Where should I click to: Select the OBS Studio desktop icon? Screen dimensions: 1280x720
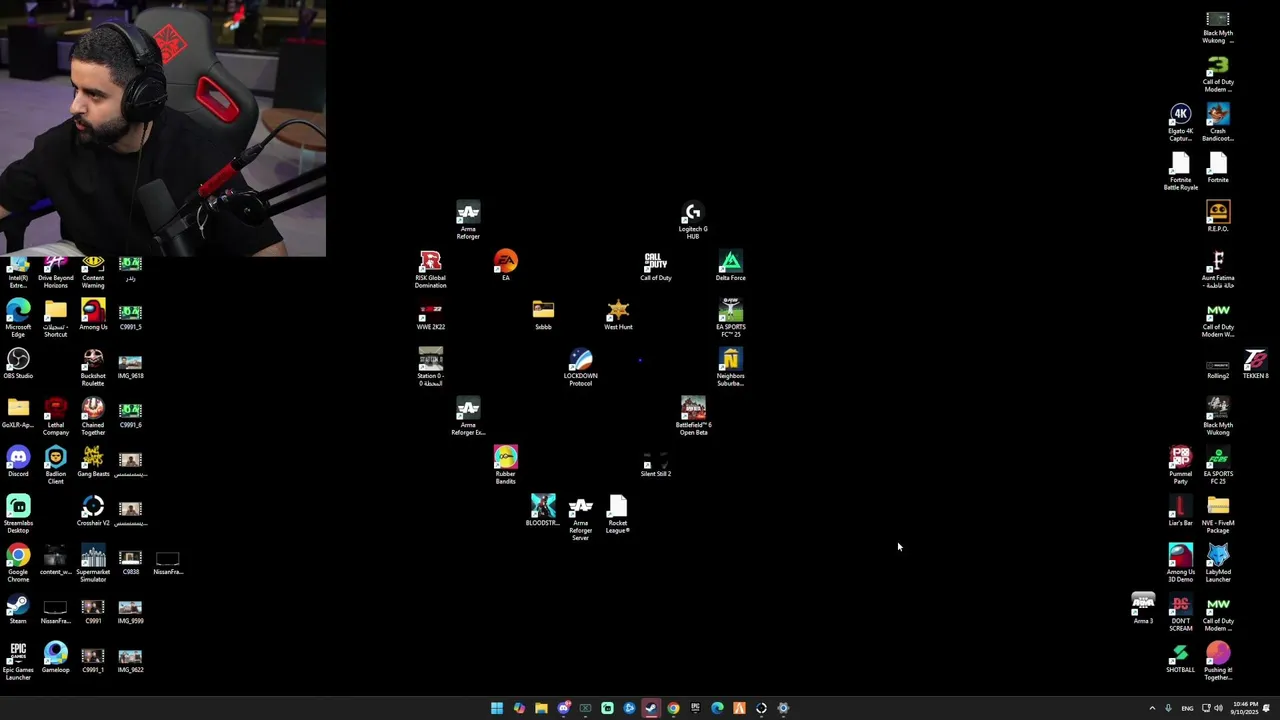click(18, 363)
